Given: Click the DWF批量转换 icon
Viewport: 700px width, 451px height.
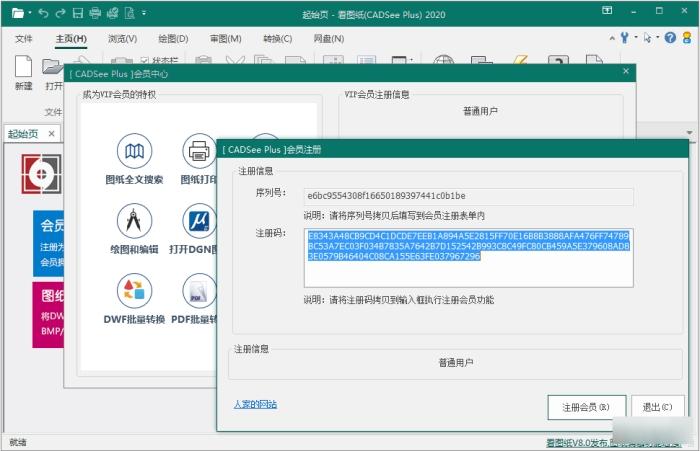Looking at the screenshot, I should (134, 291).
